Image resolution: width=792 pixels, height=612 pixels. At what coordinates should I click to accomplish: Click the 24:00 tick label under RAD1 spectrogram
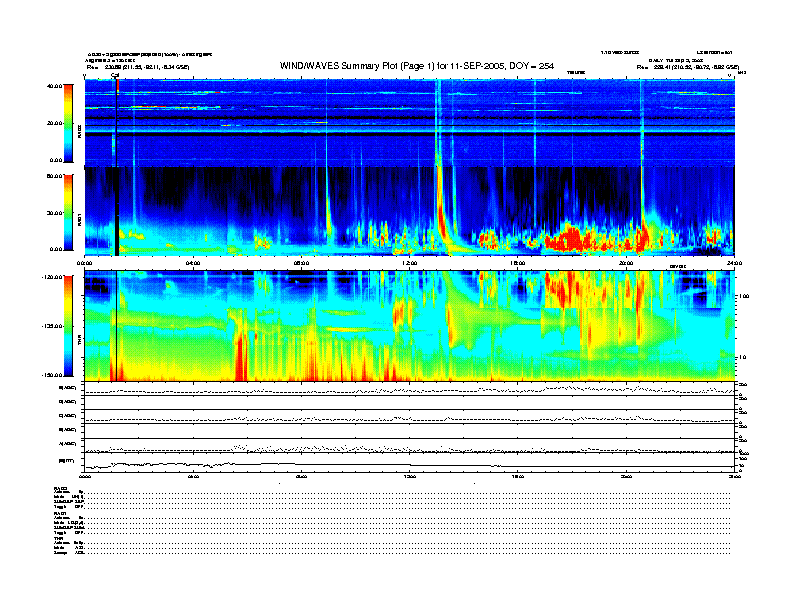coord(734,263)
